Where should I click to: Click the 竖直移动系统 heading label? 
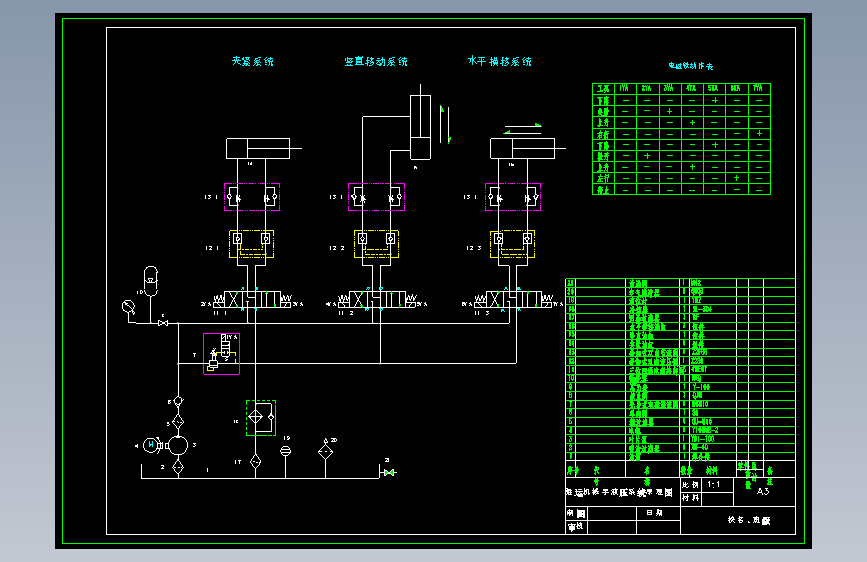coord(376,61)
